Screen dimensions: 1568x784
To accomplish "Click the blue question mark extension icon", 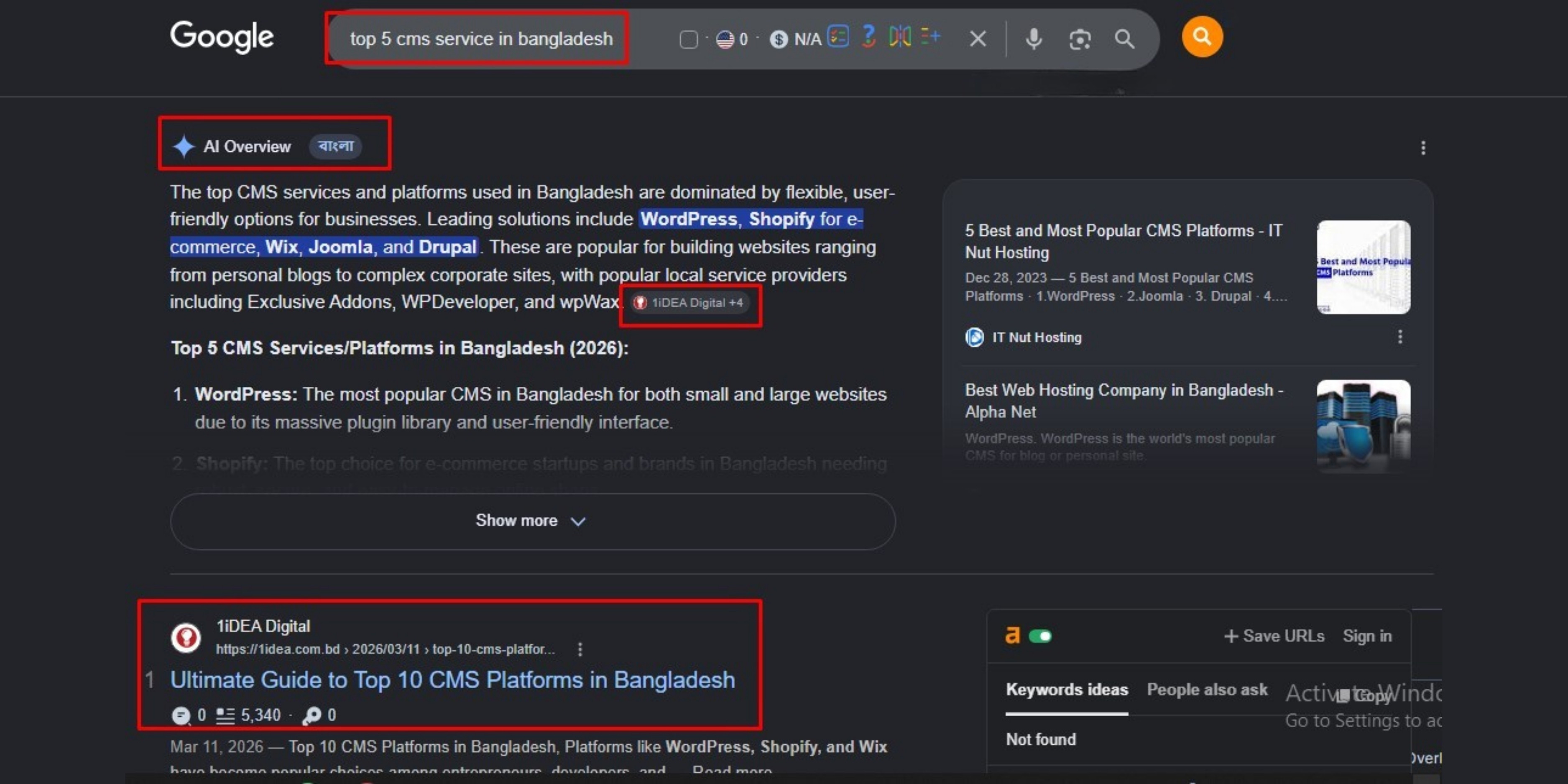I will click(869, 36).
